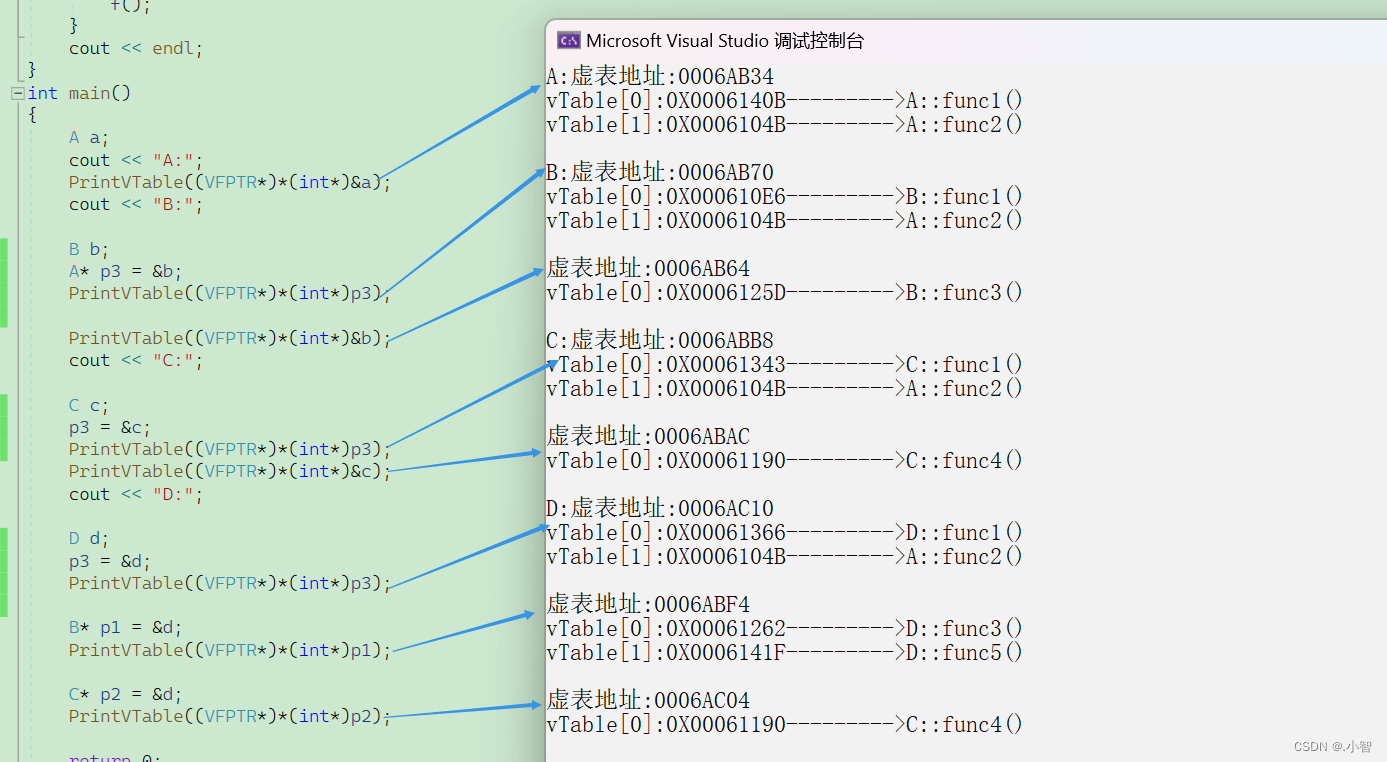Image resolution: width=1387 pixels, height=762 pixels.
Task: Click the line 'B* p1 = &d;'
Action: (125, 628)
